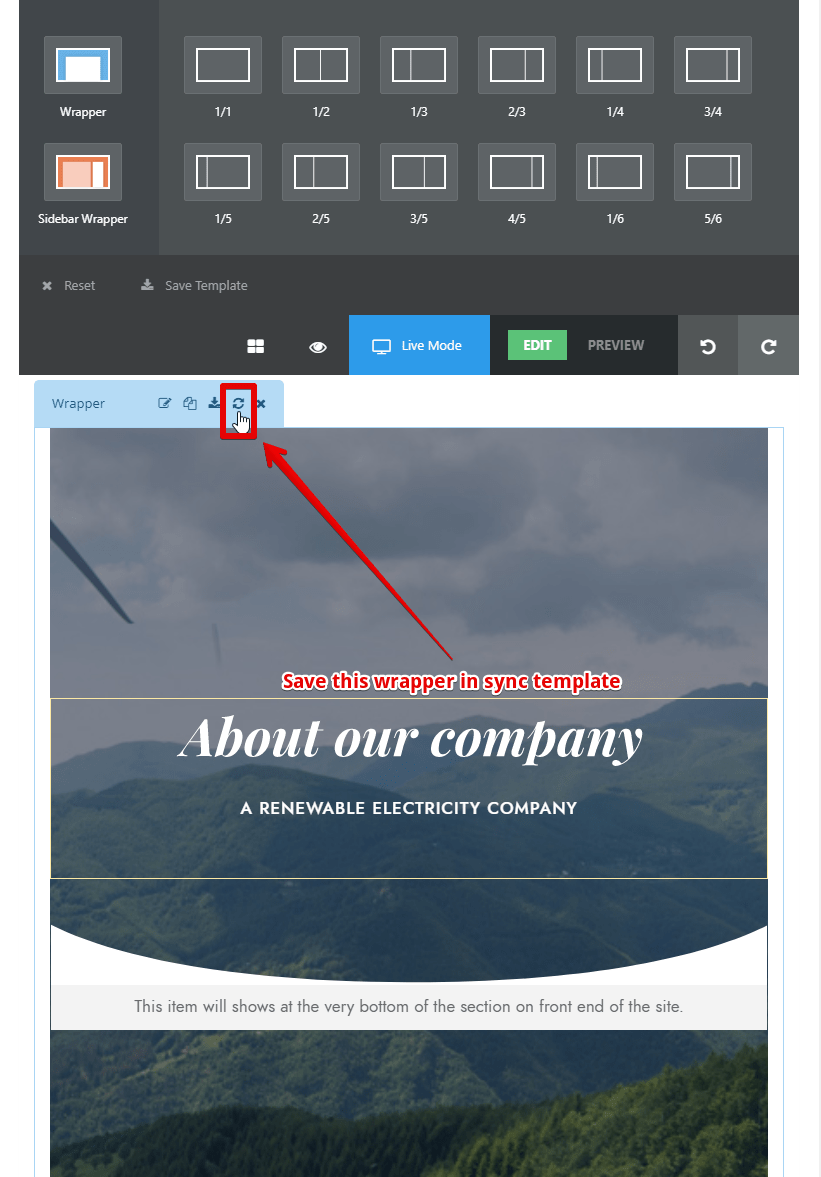Click the wrapper edit pencil icon
Viewport: 821px width, 1177px height.
click(164, 403)
